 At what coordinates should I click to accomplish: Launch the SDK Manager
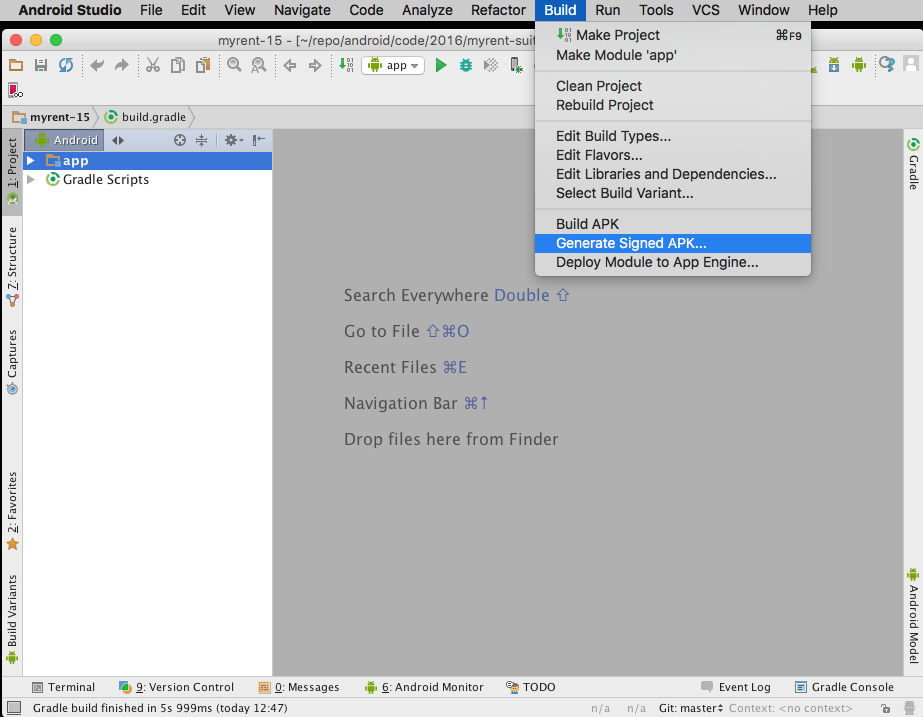(x=833, y=64)
